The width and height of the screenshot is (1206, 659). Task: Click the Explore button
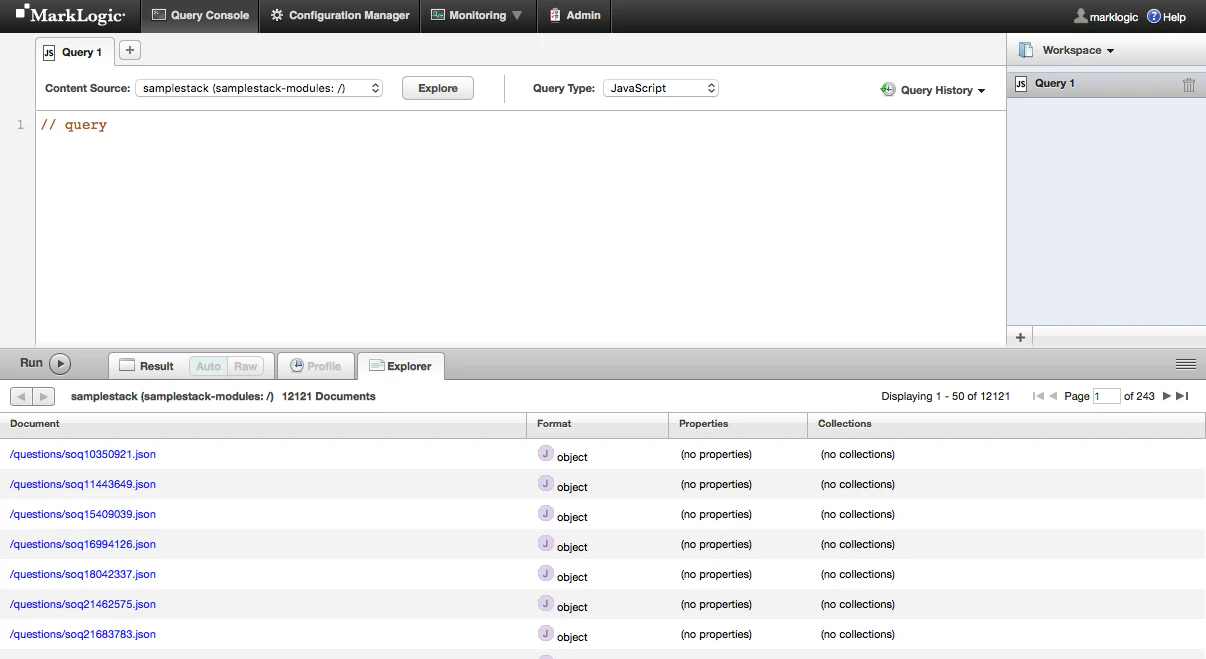coord(438,88)
